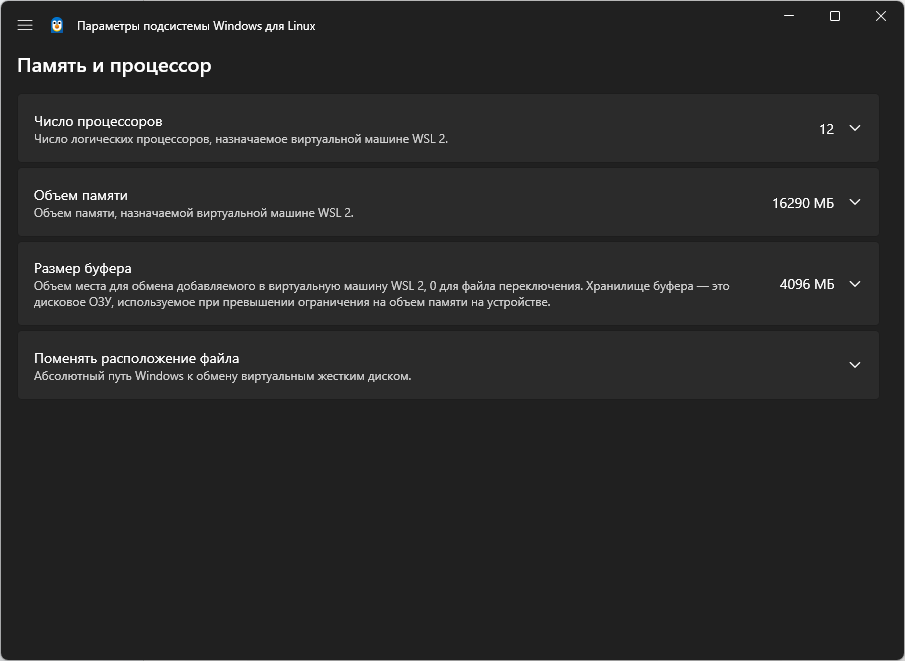Open the hamburger navigation menu
This screenshot has width=905, height=661.
click(x=25, y=25)
